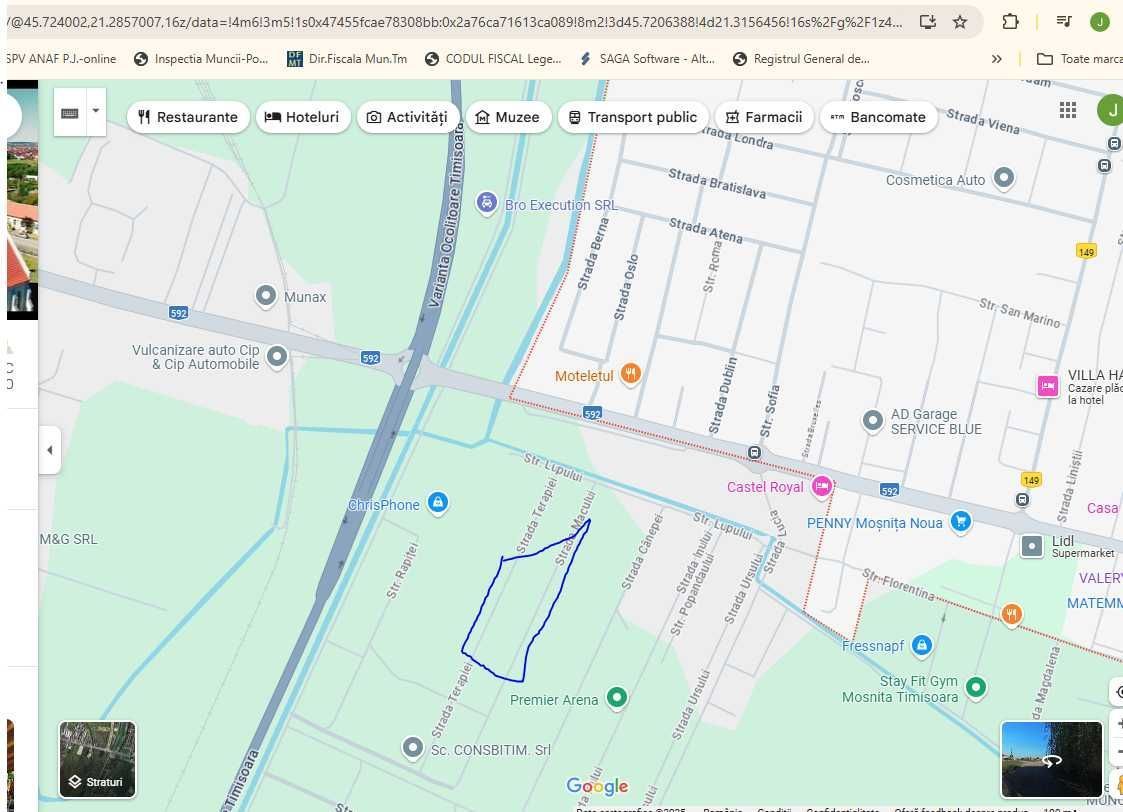Expand the hidden bookmarks overflow chevron
The width and height of the screenshot is (1123, 812).
click(996, 59)
